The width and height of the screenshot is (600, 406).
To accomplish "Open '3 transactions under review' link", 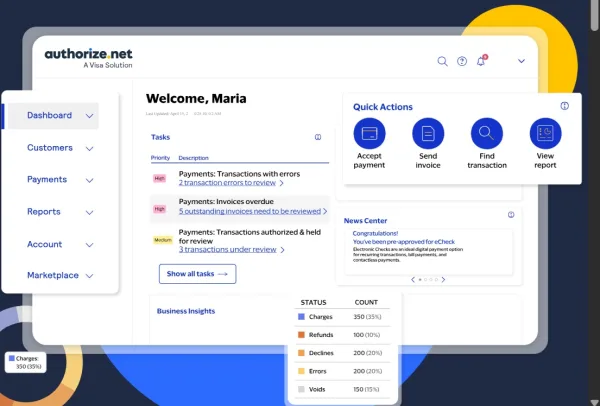I will pos(228,249).
